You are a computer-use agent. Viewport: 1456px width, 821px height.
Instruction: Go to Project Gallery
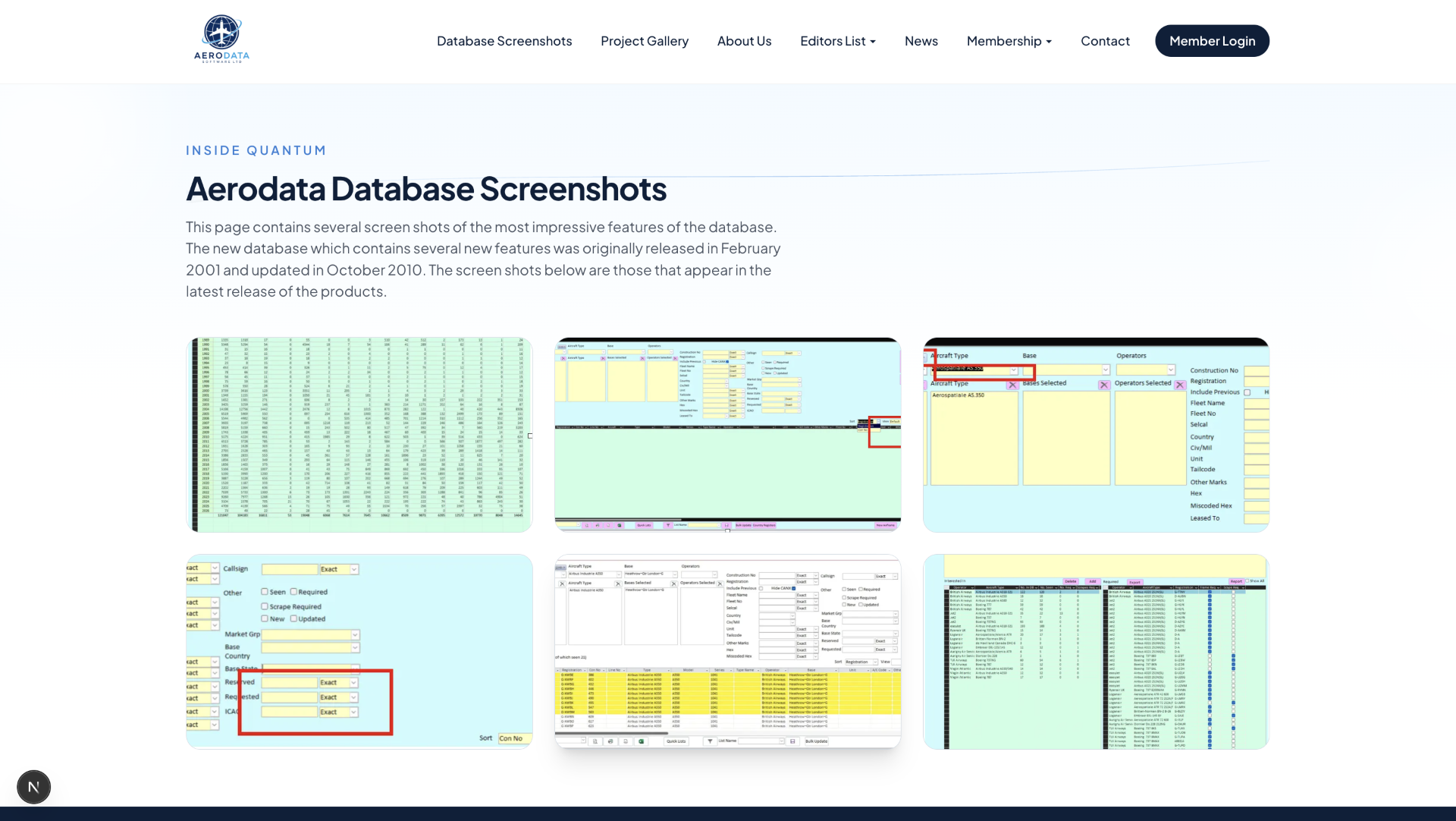pyautogui.click(x=645, y=41)
